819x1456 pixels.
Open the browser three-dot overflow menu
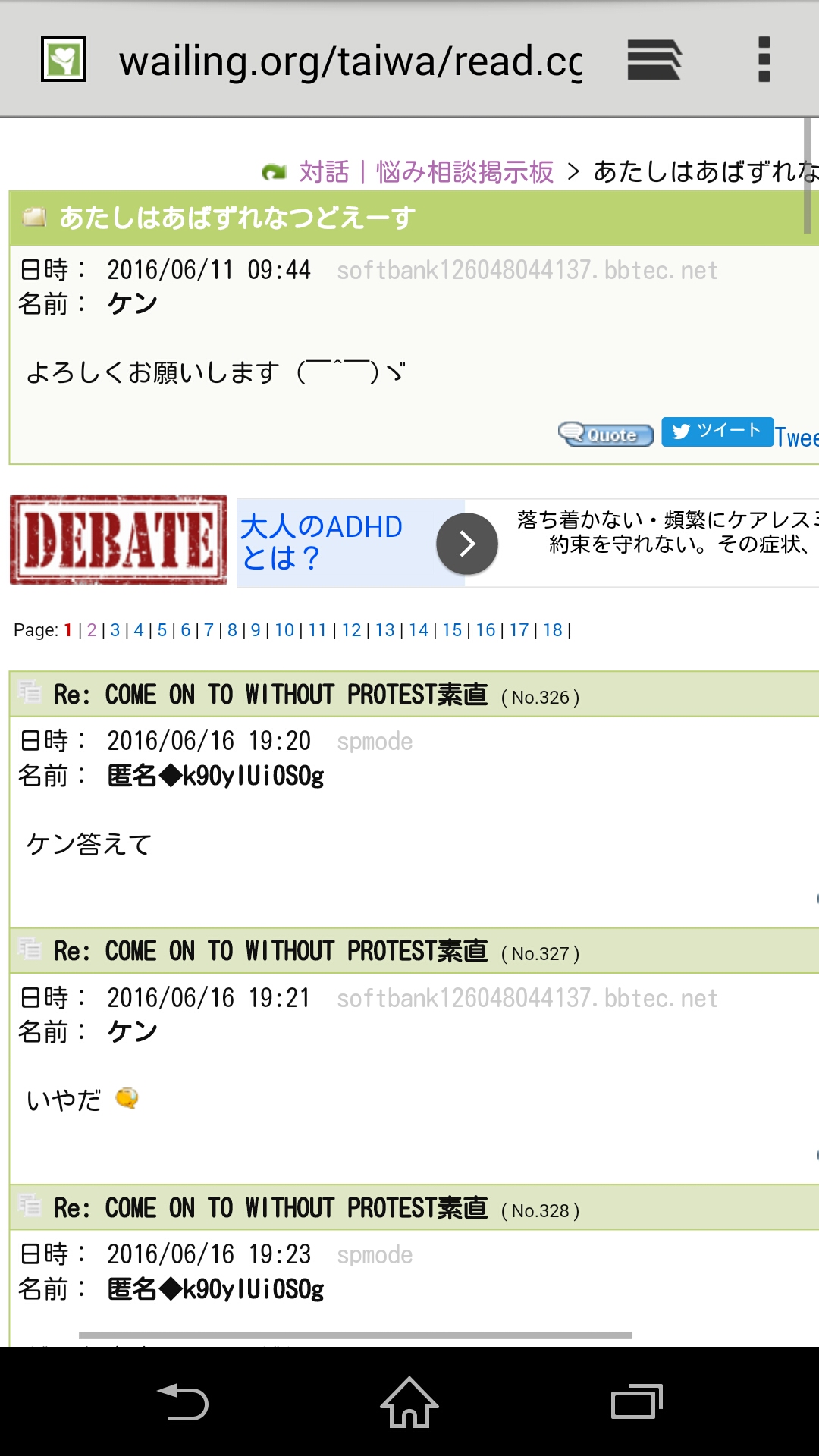click(x=764, y=59)
